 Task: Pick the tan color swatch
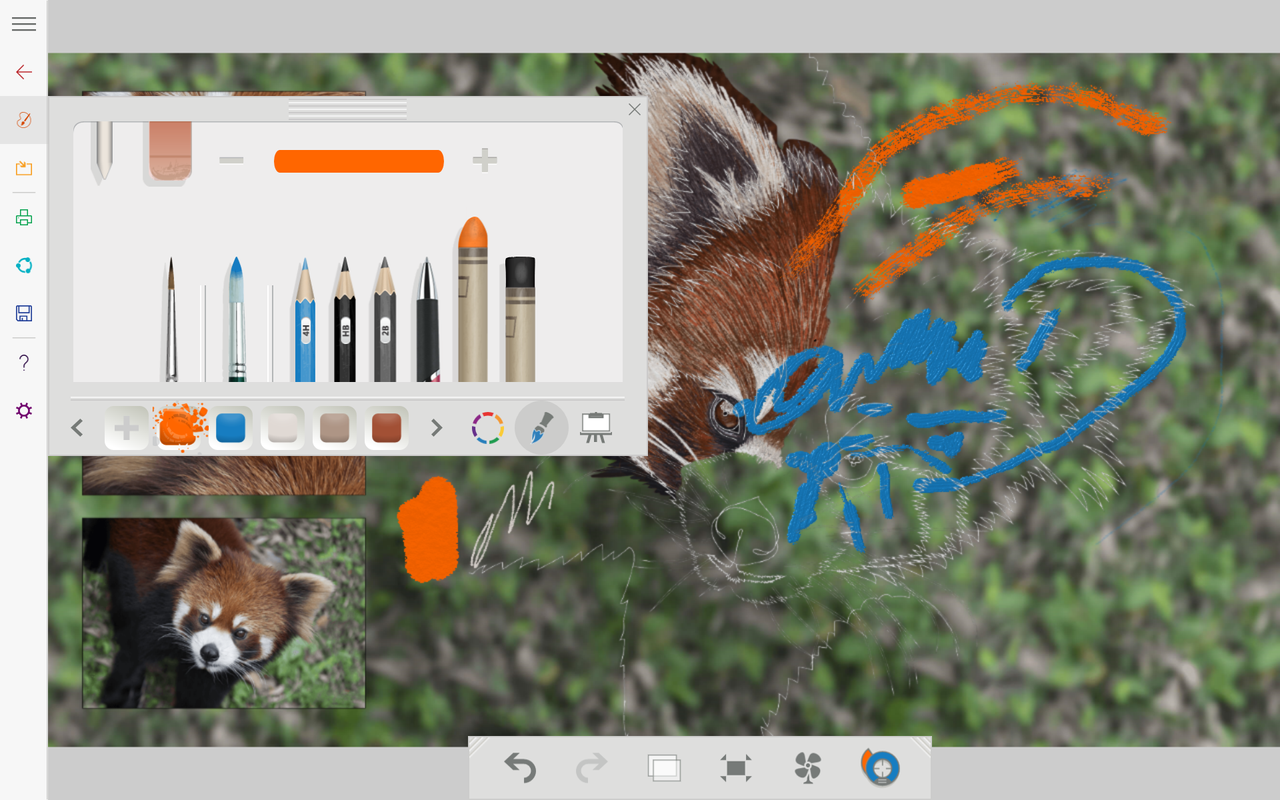(335, 428)
